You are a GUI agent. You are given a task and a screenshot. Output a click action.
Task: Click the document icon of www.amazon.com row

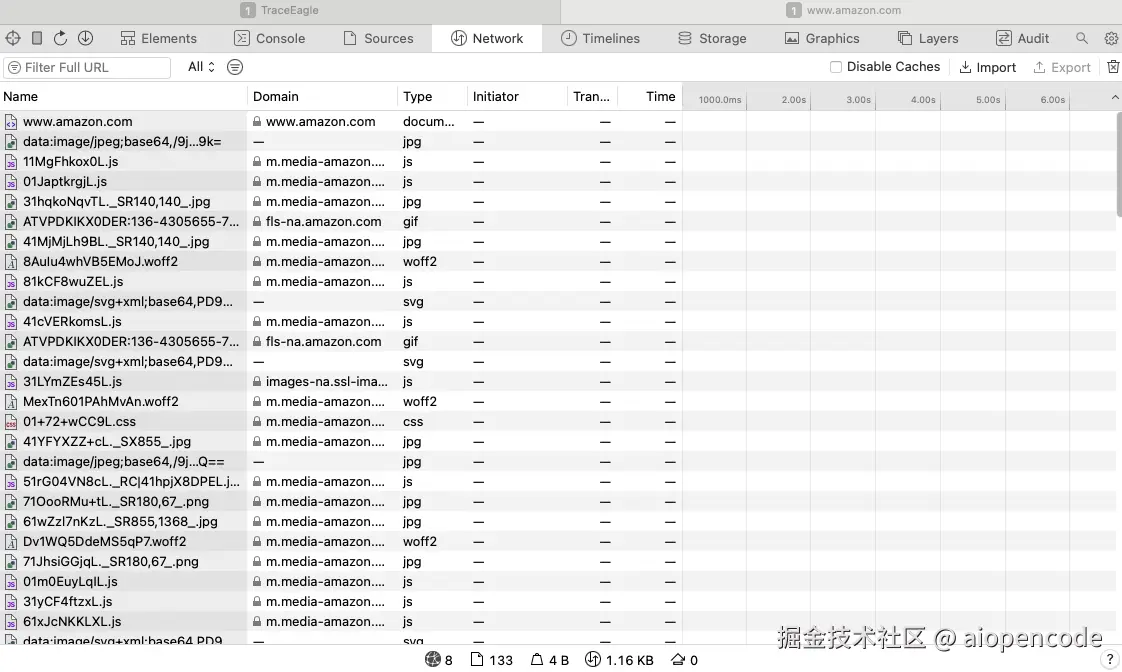coord(11,122)
